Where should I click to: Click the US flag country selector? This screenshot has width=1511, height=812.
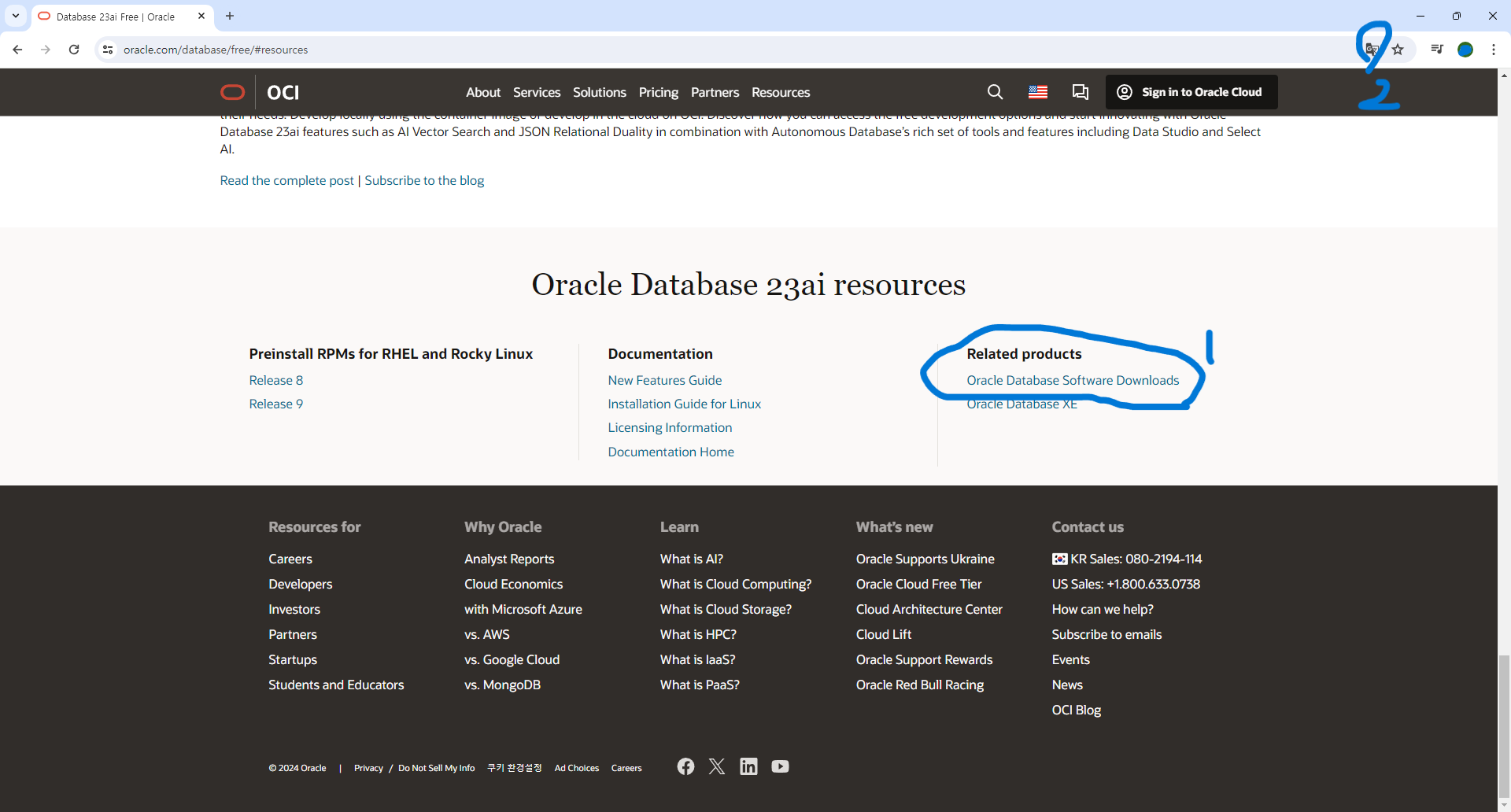point(1038,92)
